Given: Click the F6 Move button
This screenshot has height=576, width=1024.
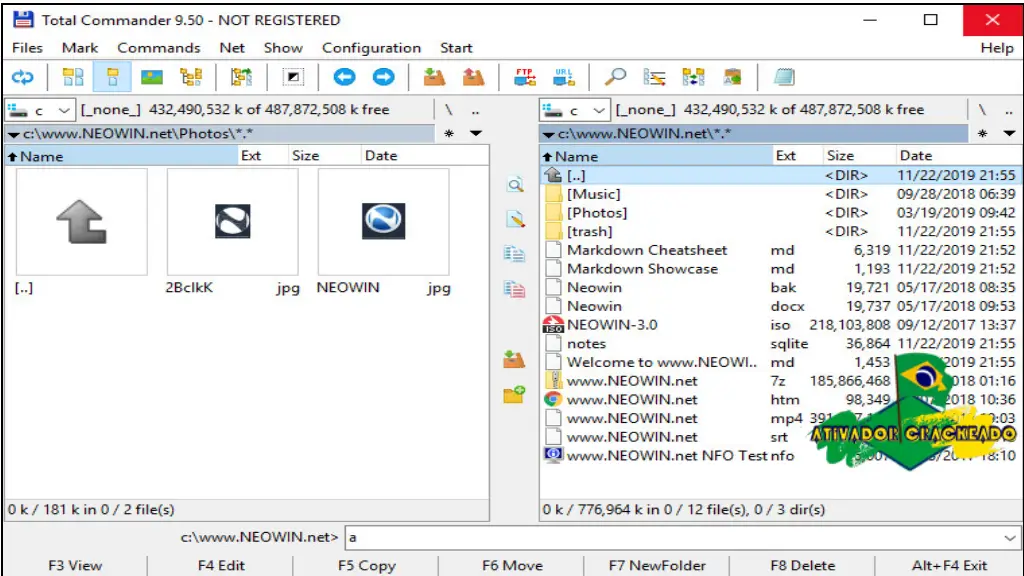Looking at the screenshot, I should [x=512, y=566].
